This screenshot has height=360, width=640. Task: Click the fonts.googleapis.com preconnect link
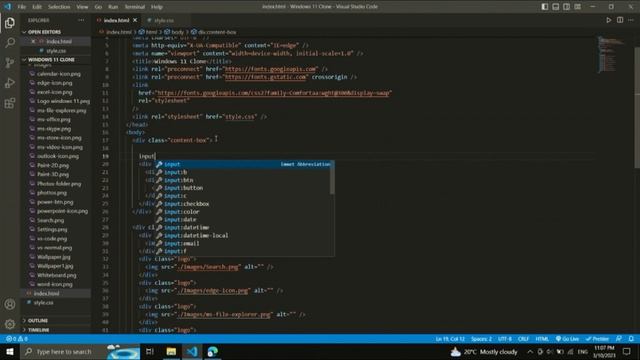click(270, 69)
